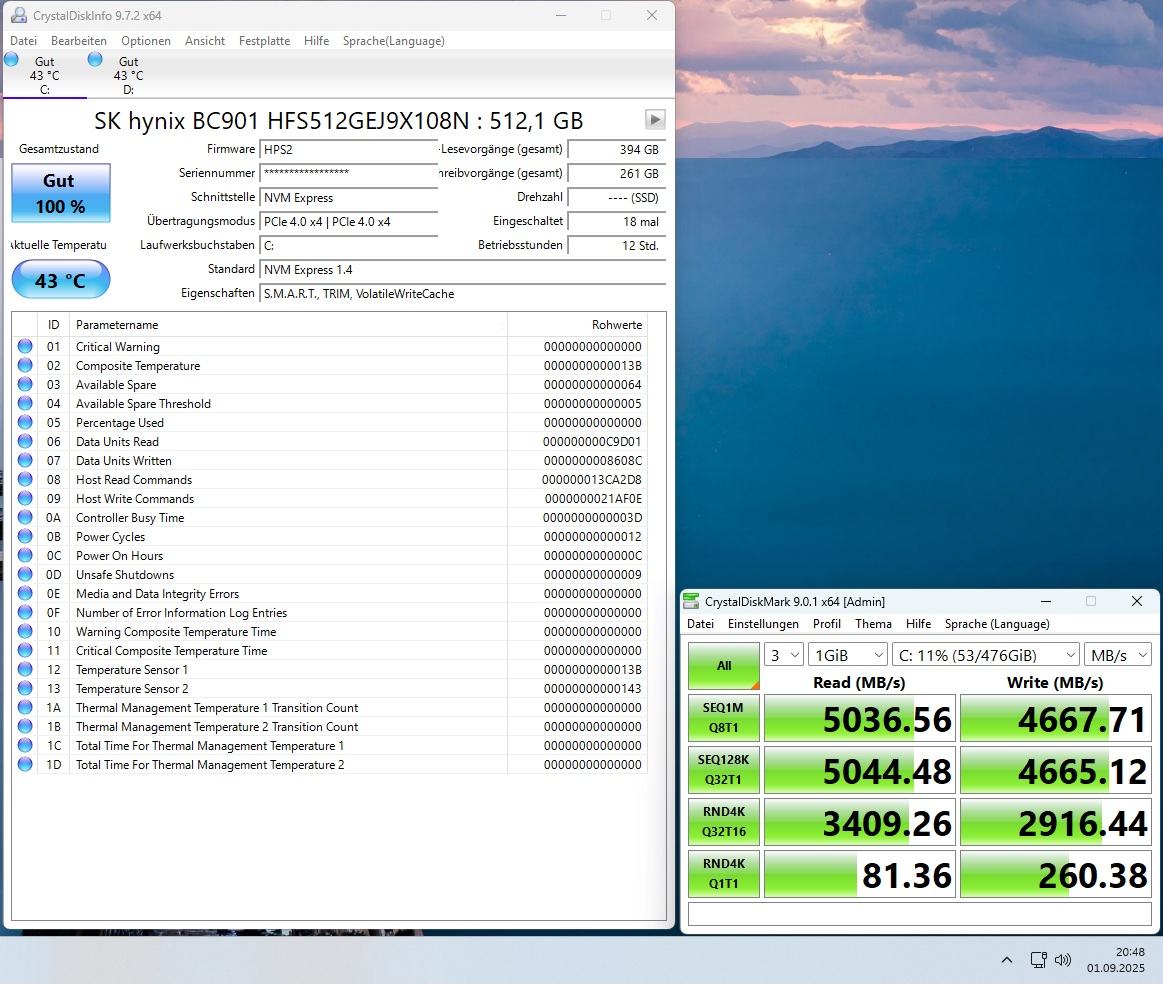Open the volume speaker icon in tray
This screenshot has width=1163, height=985.
pos(1063,960)
